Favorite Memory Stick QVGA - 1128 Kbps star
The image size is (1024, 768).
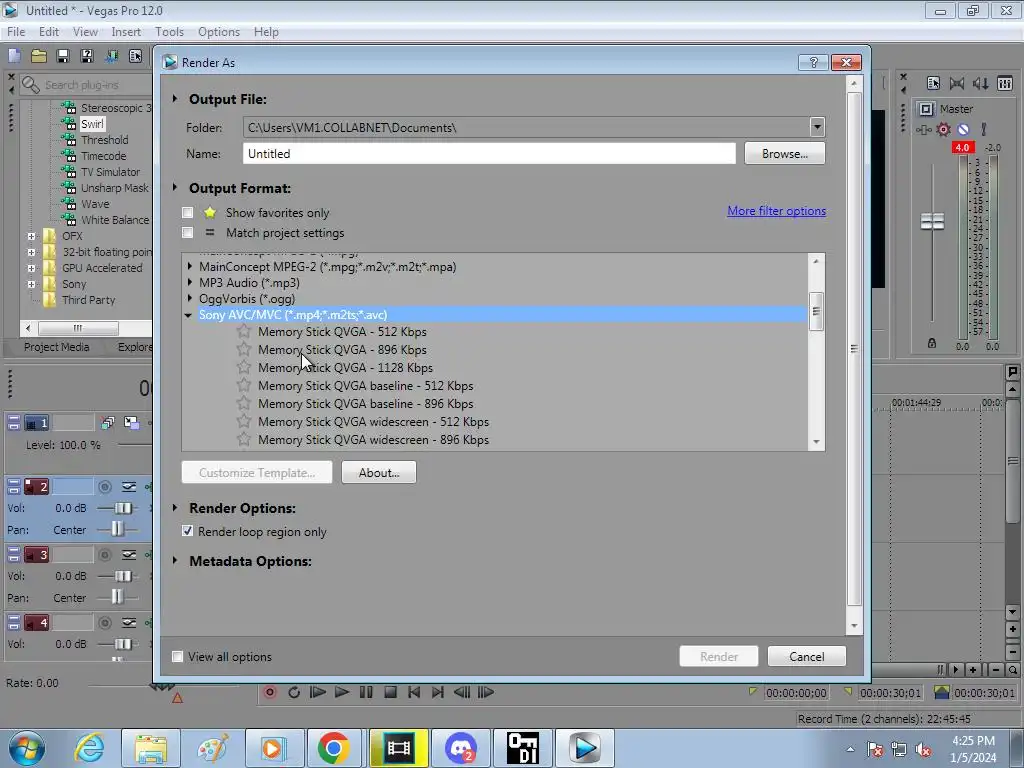coord(244,367)
